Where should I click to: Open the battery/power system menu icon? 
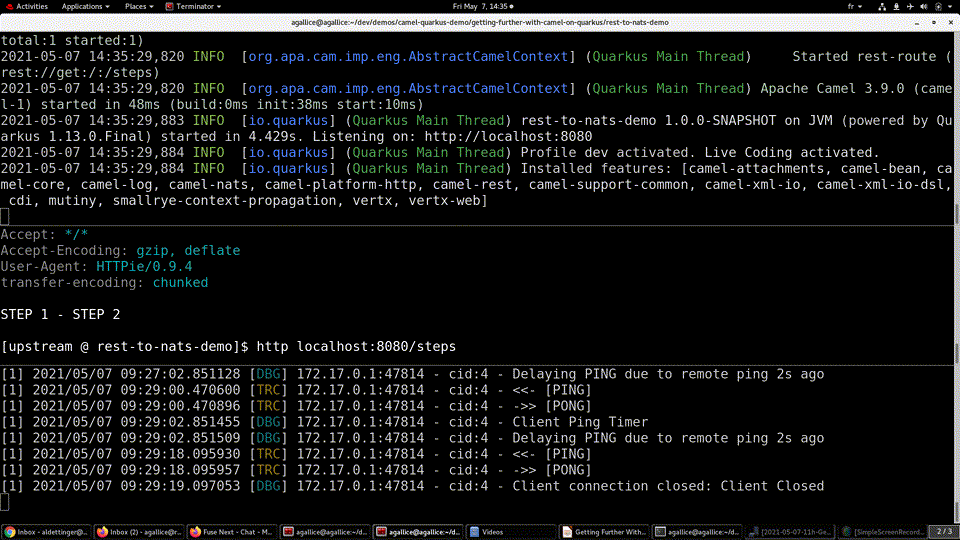[x=940, y=6]
